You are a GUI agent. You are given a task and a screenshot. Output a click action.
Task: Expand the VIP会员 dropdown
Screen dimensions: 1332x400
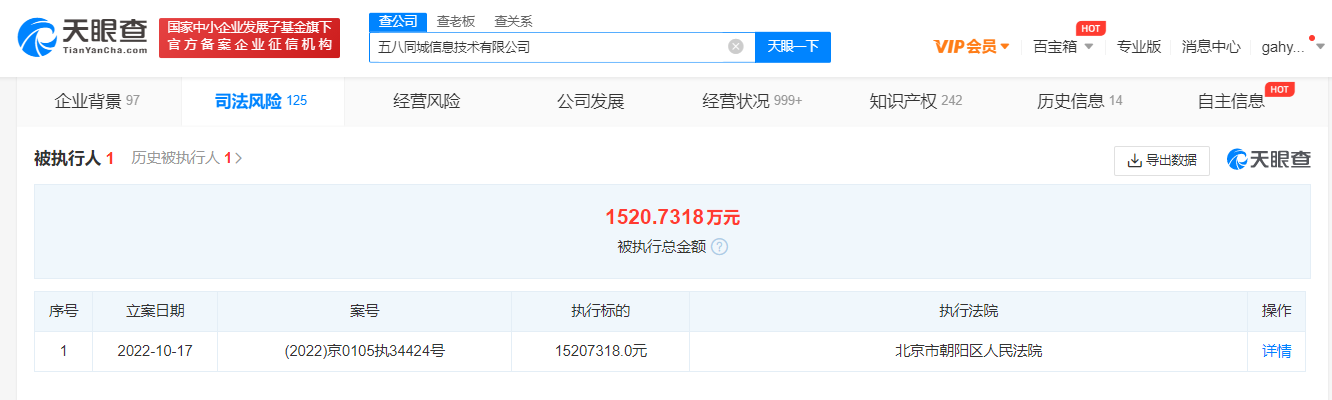pyautogui.click(x=971, y=46)
